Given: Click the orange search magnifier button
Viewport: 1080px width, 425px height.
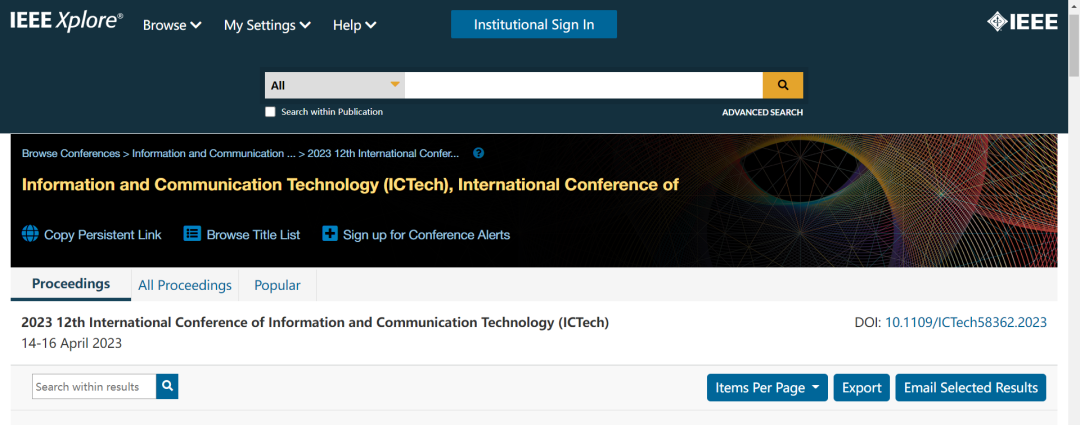Looking at the screenshot, I should coord(783,85).
